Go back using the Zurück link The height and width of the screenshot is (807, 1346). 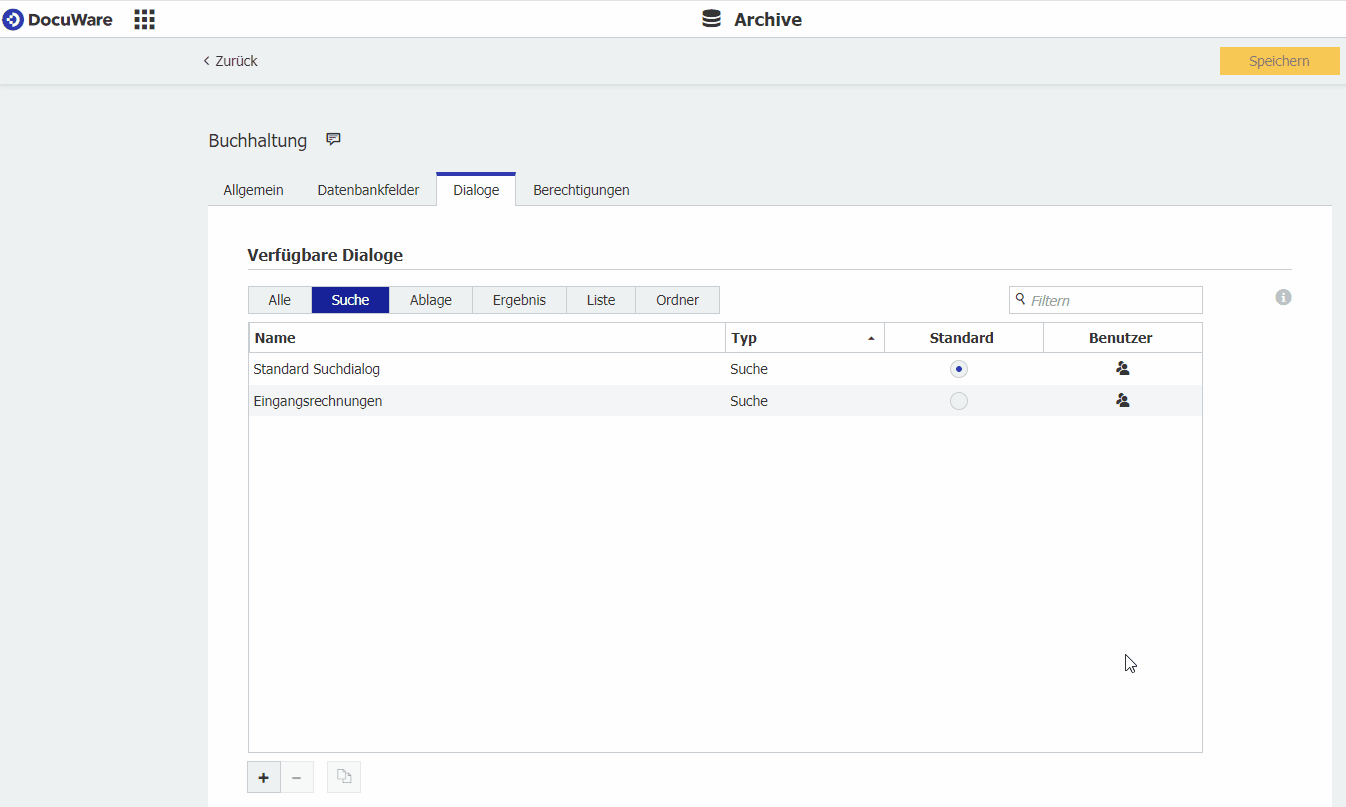click(x=231, y=61)
